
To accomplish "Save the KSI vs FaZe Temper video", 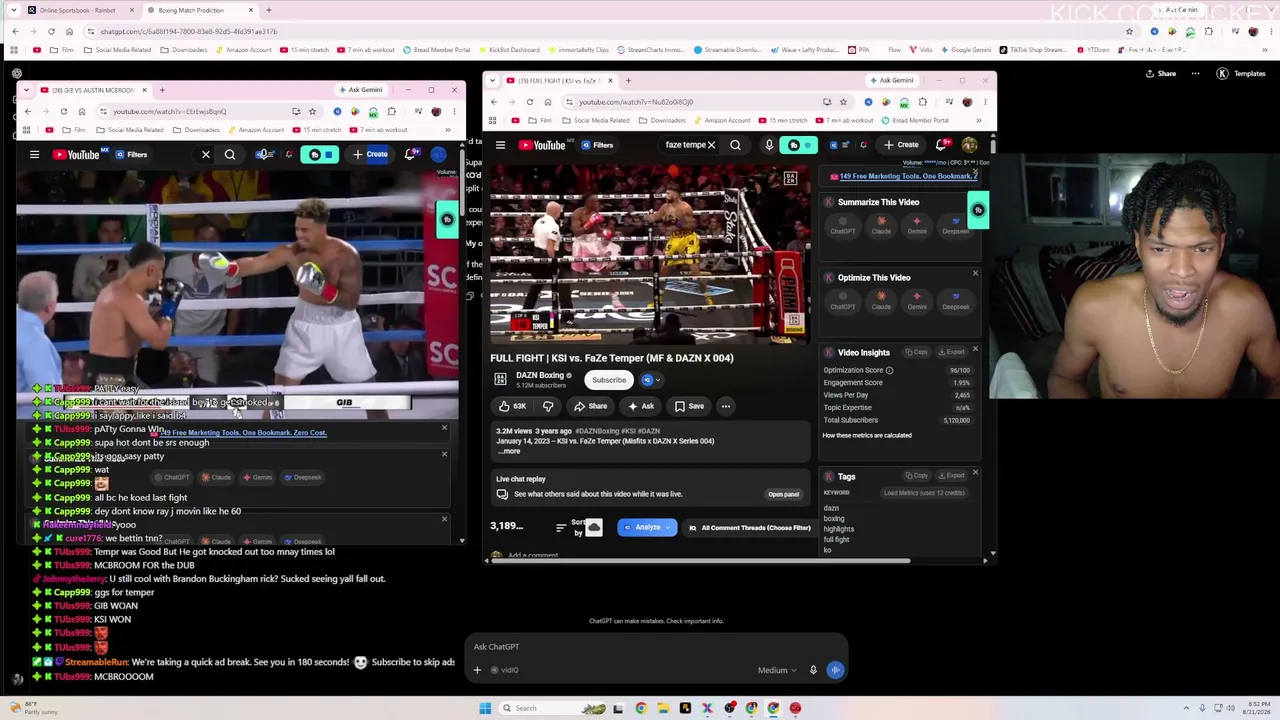I will pyautogui.click(x=689, y=406).
